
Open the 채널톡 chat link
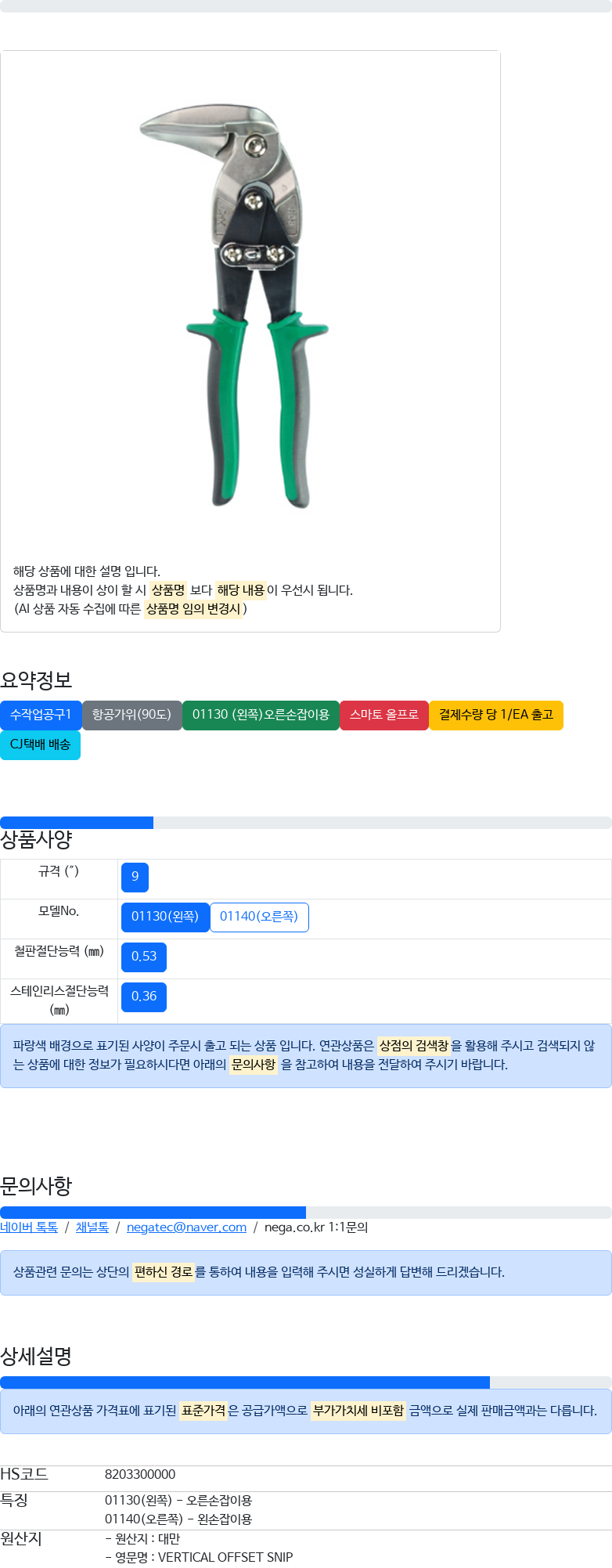pyautogui.click(x=92, y=1227)
